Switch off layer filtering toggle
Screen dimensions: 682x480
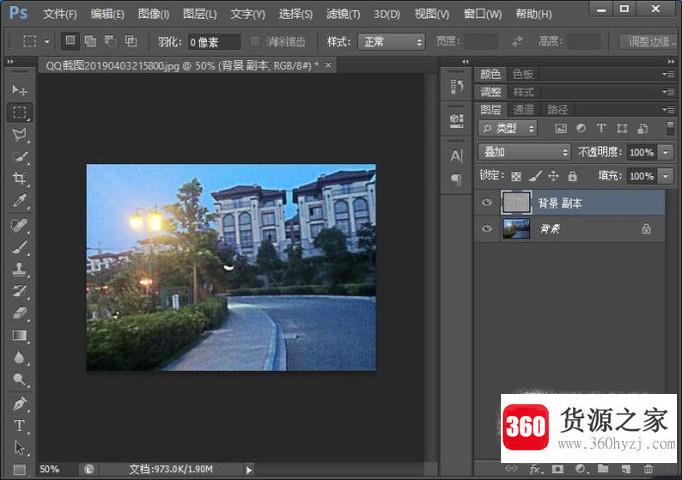(670, 128)
